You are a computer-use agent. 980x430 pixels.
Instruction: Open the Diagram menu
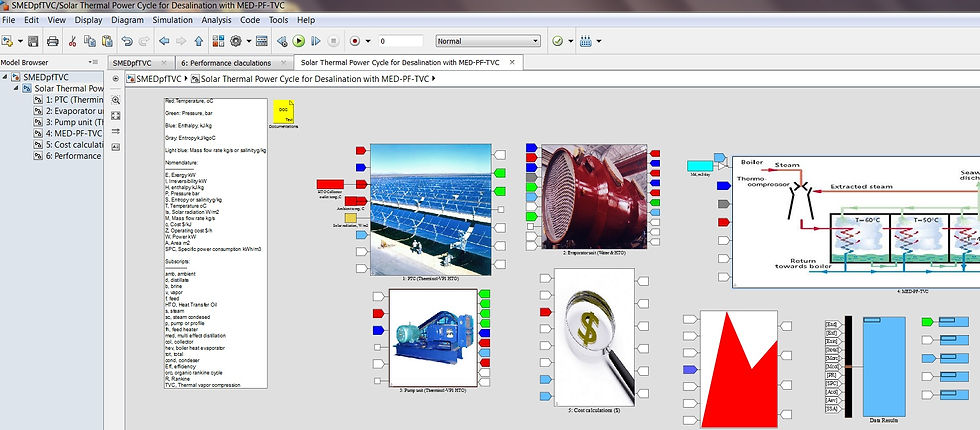point(128,20)
